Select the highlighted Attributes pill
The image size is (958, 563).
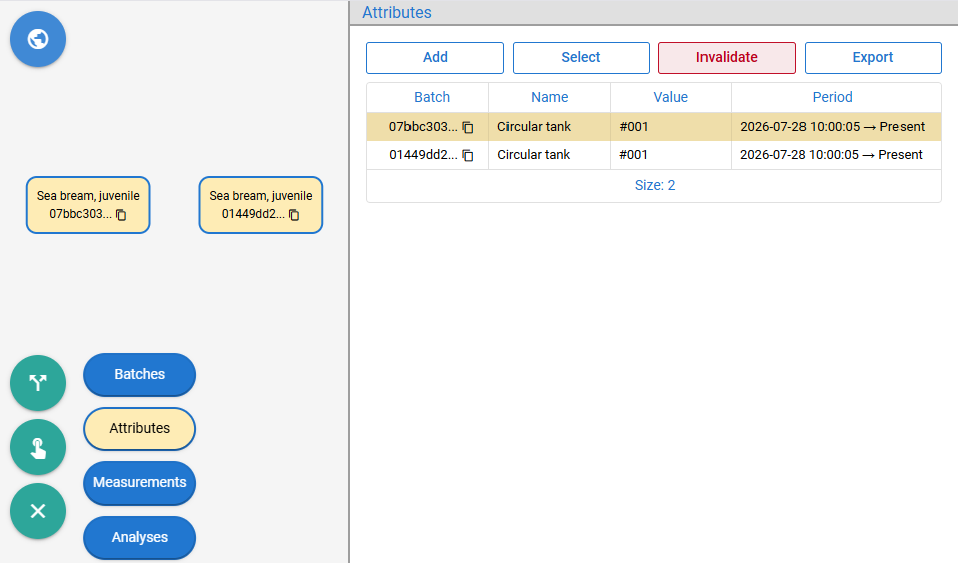(x=139, y=429)
